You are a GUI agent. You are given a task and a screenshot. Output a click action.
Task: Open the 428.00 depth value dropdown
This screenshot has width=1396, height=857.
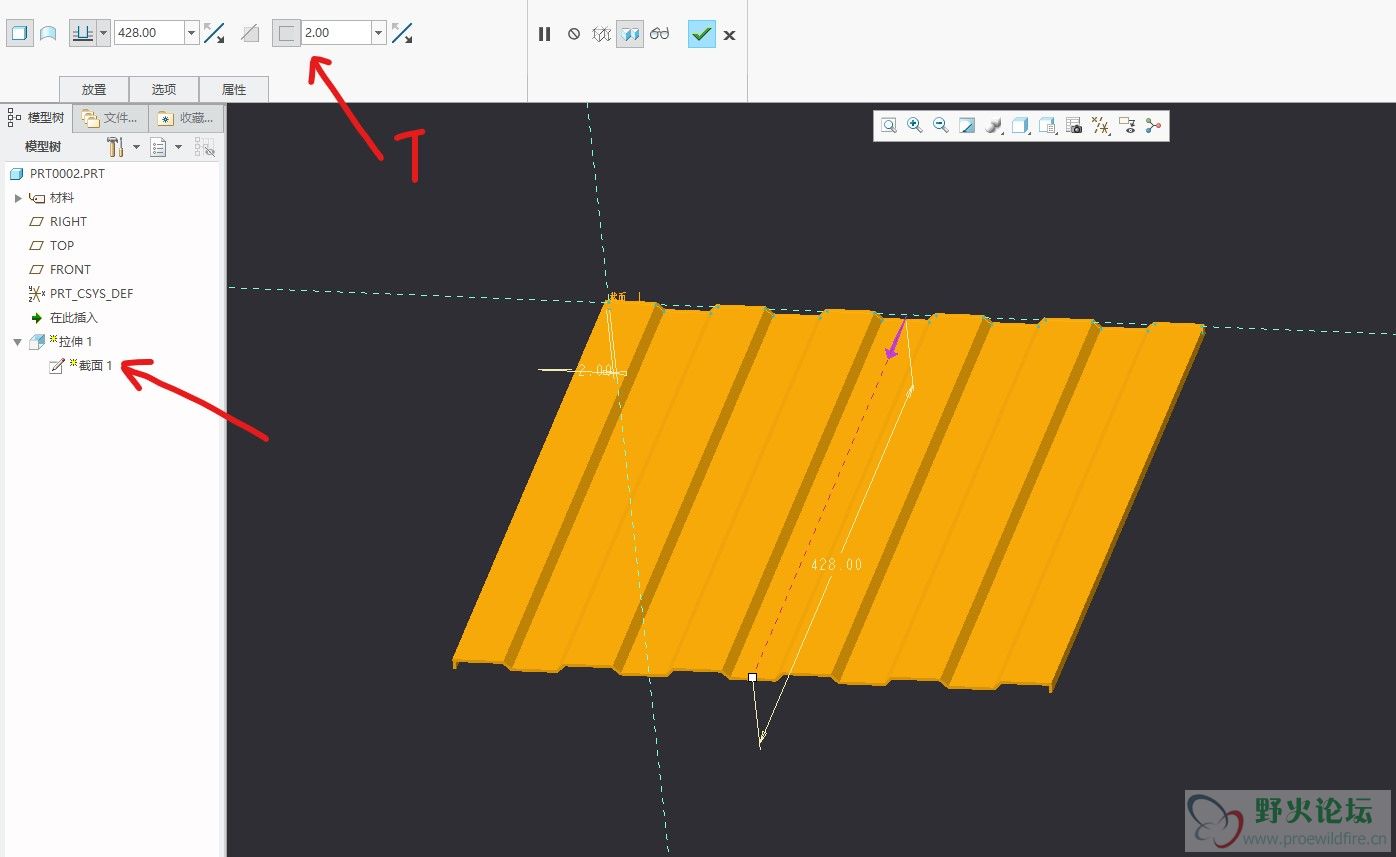(192, 33)
